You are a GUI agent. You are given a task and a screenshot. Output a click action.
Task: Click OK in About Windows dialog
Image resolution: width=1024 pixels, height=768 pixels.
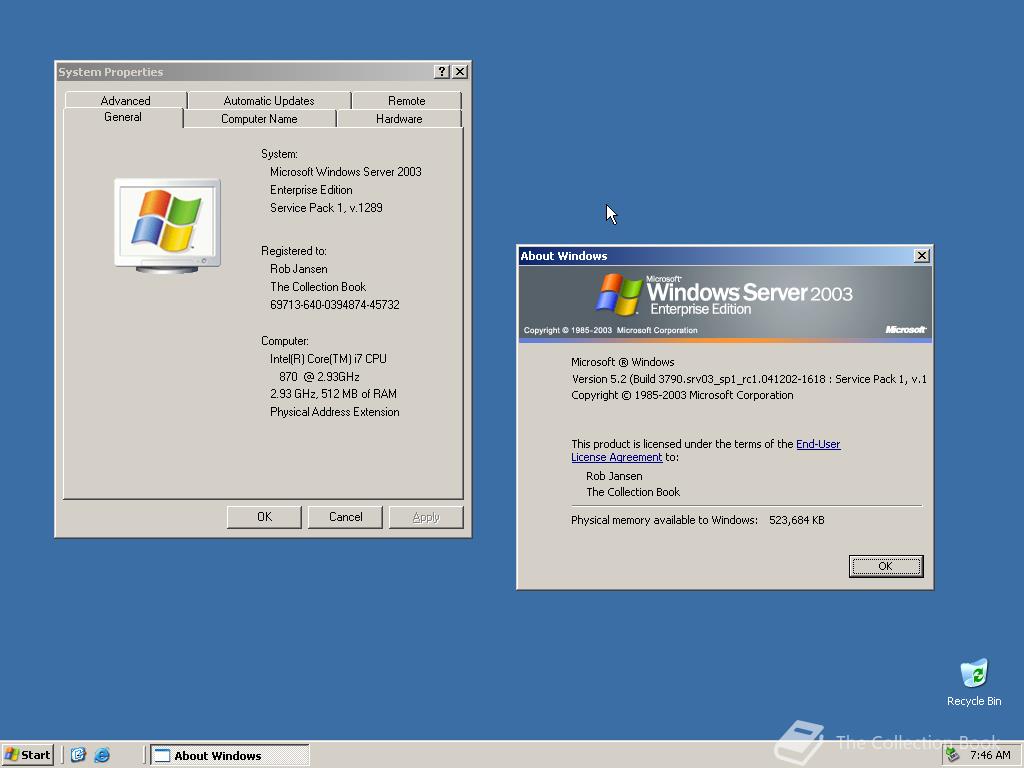point(886,566)
